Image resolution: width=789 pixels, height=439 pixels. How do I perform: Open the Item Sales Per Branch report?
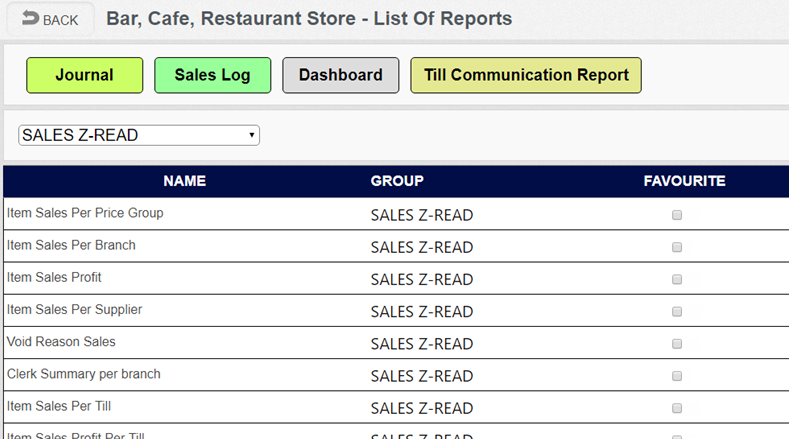71,245
